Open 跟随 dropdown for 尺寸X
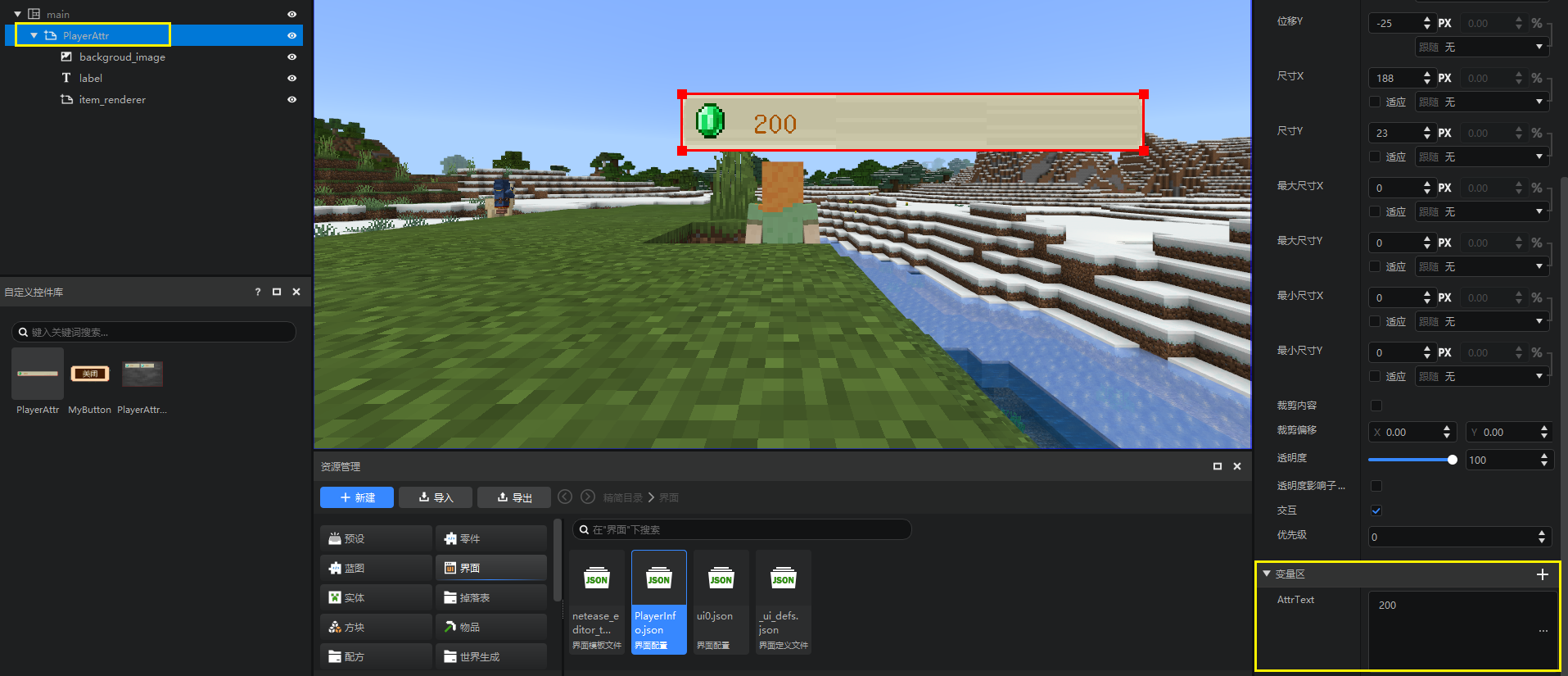1568x676 pixels. 1481,102
